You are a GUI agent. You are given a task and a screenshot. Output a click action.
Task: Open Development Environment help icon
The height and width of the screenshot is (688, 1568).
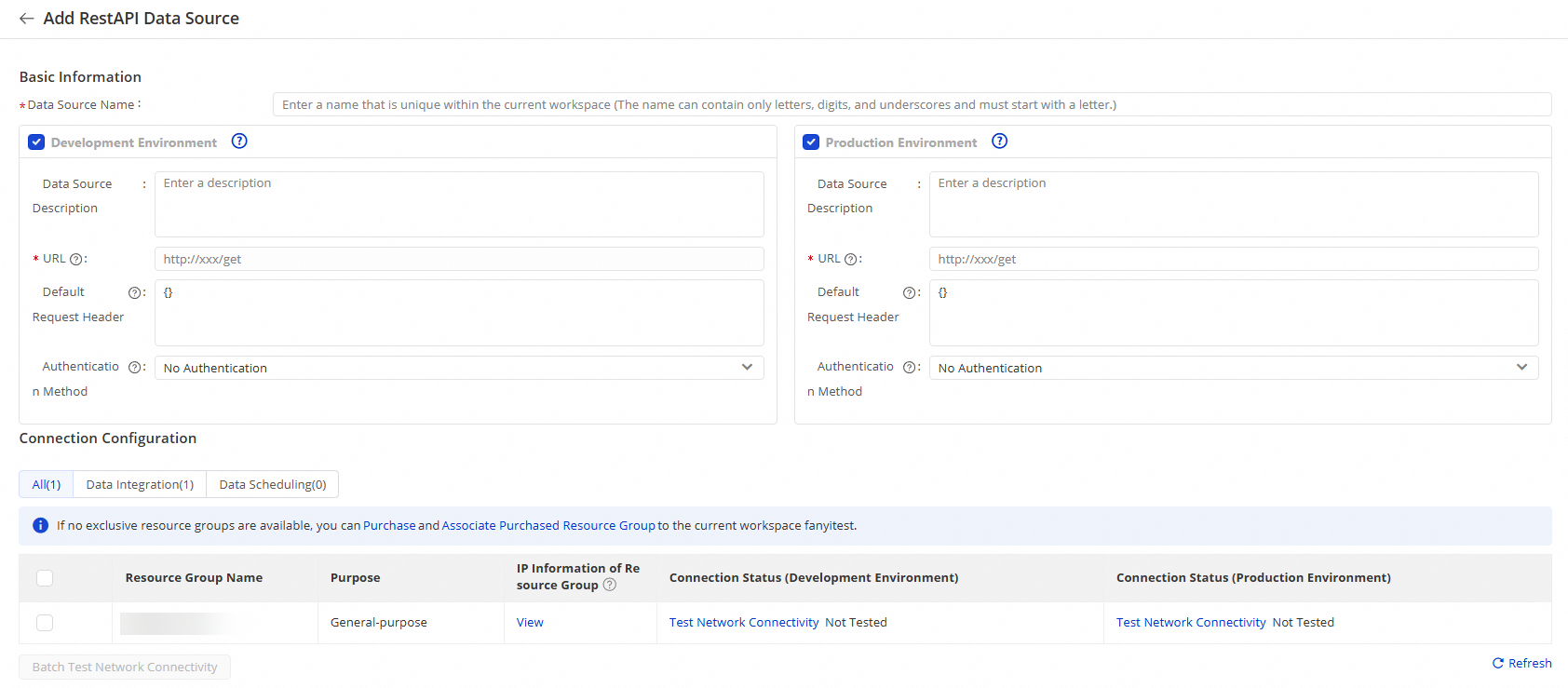point(239,142)
